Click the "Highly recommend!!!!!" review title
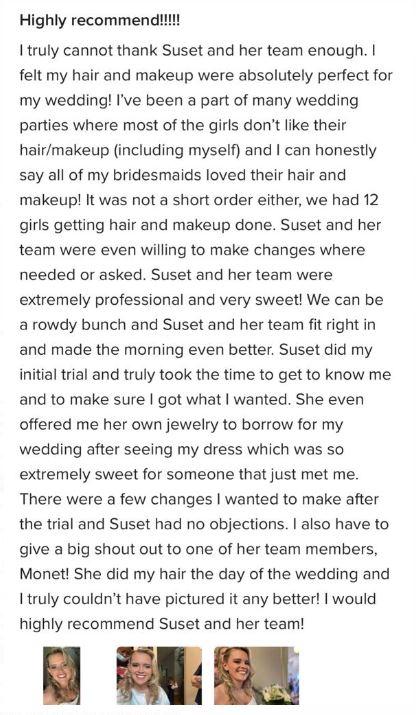 [100, 21]
